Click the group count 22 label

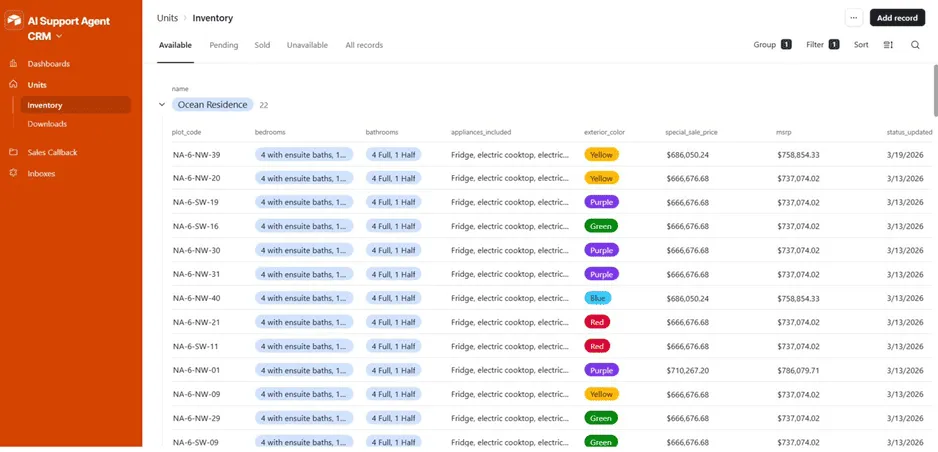264,105
